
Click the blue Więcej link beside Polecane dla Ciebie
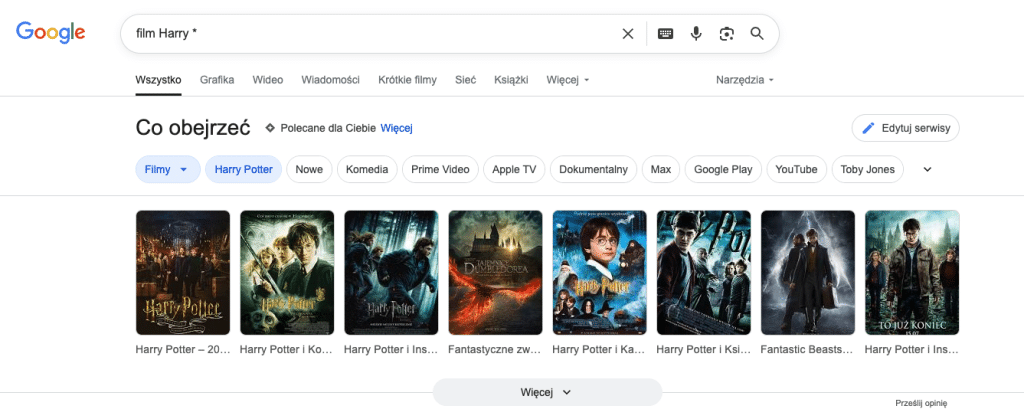coord(396,128)
